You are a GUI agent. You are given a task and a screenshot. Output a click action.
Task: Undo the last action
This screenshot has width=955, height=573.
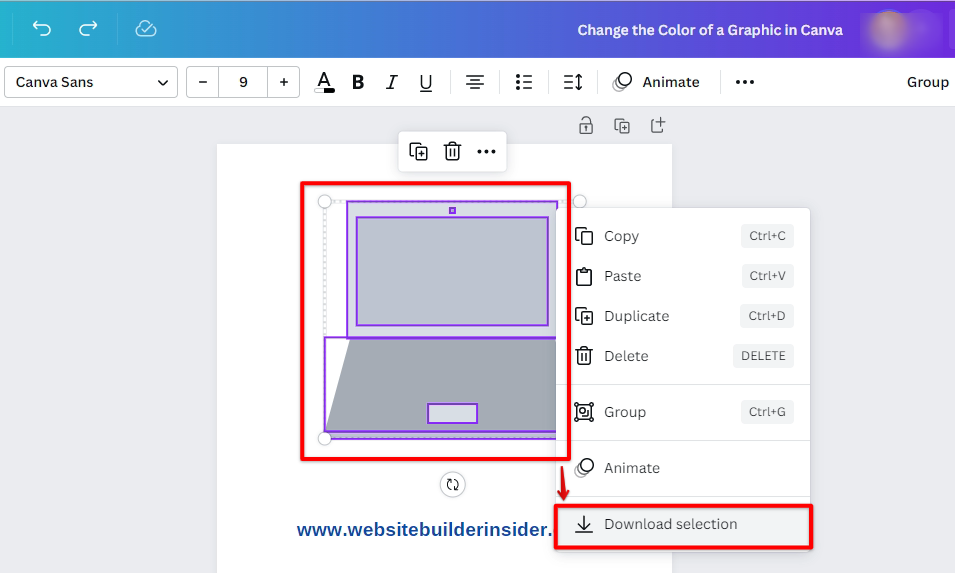41,29
